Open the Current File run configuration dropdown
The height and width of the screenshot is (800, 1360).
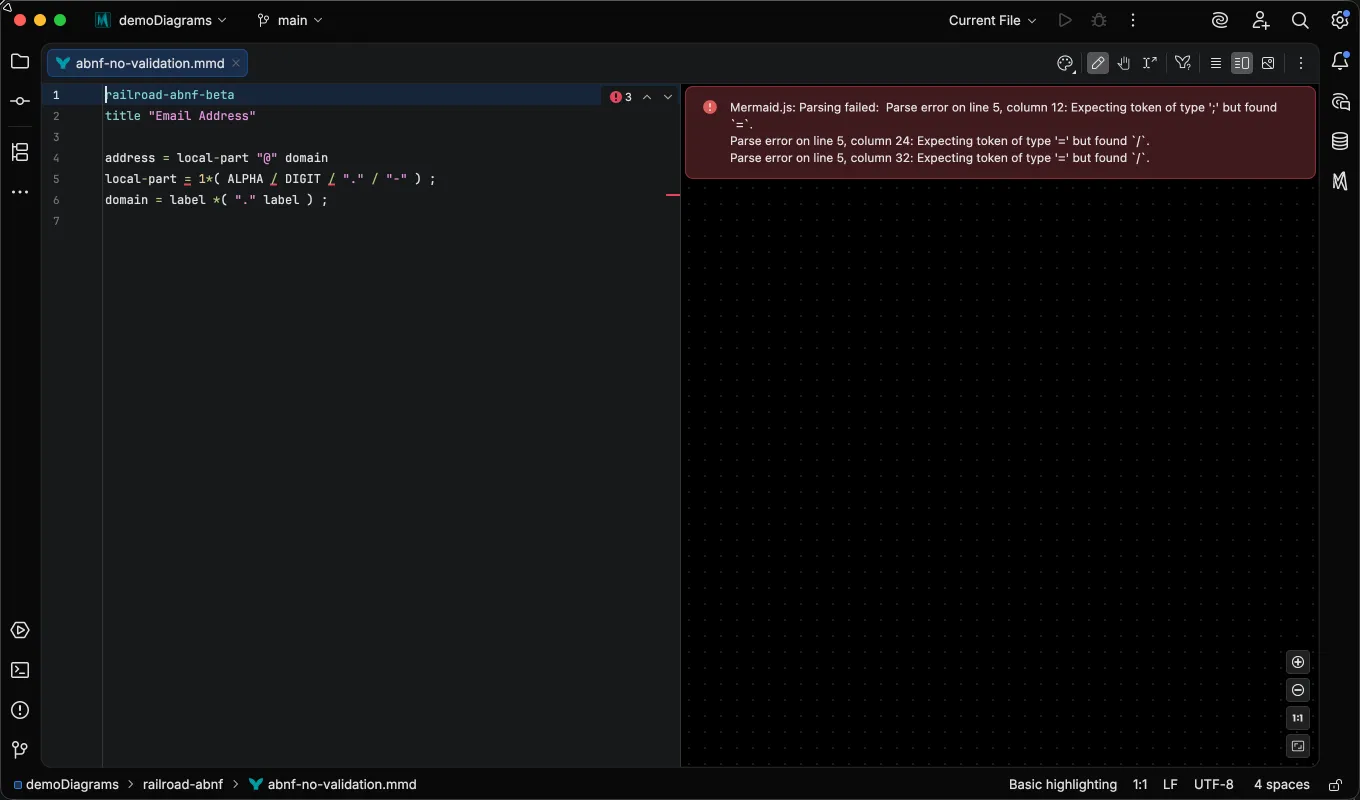pos(992,20)
